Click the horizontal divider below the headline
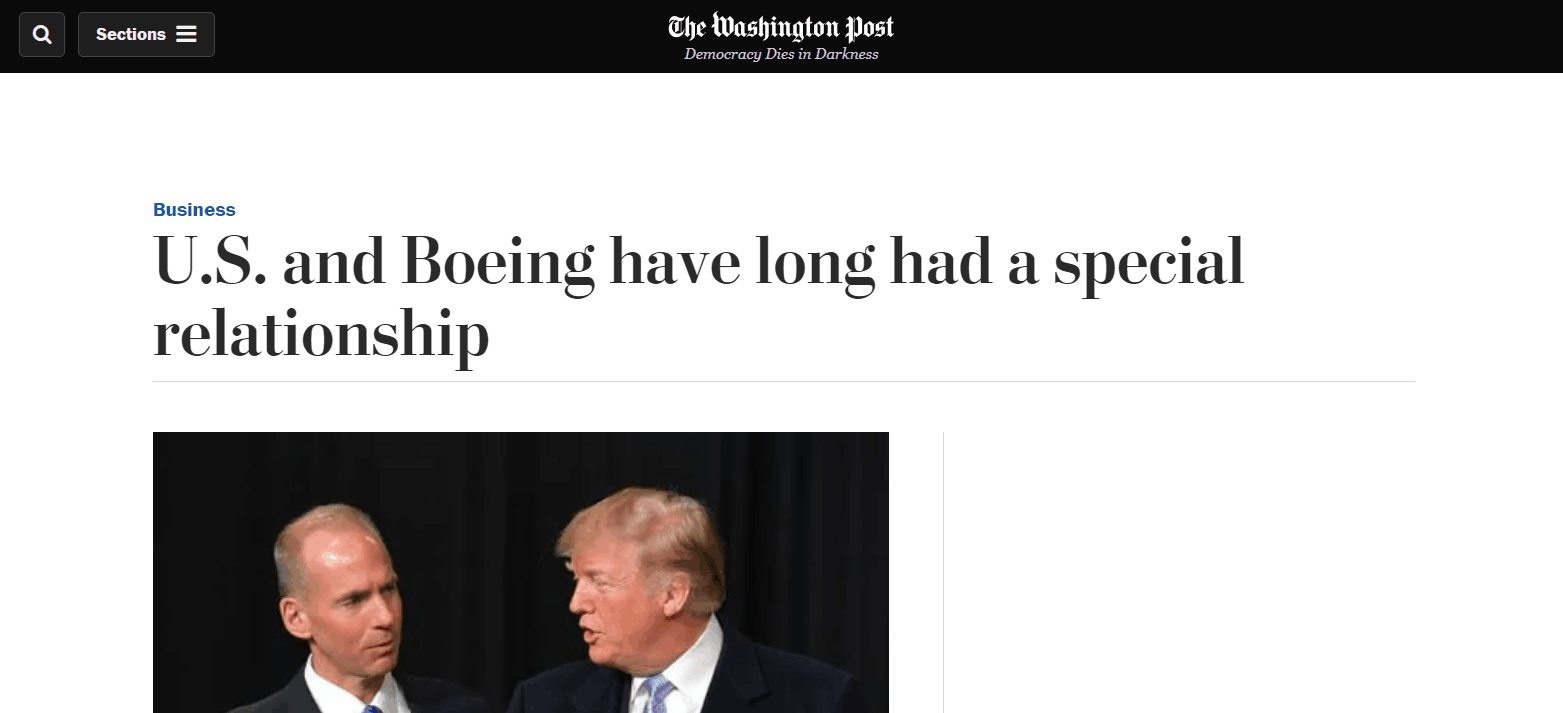This screenshot has height=713, width=1563. point(783,382)
